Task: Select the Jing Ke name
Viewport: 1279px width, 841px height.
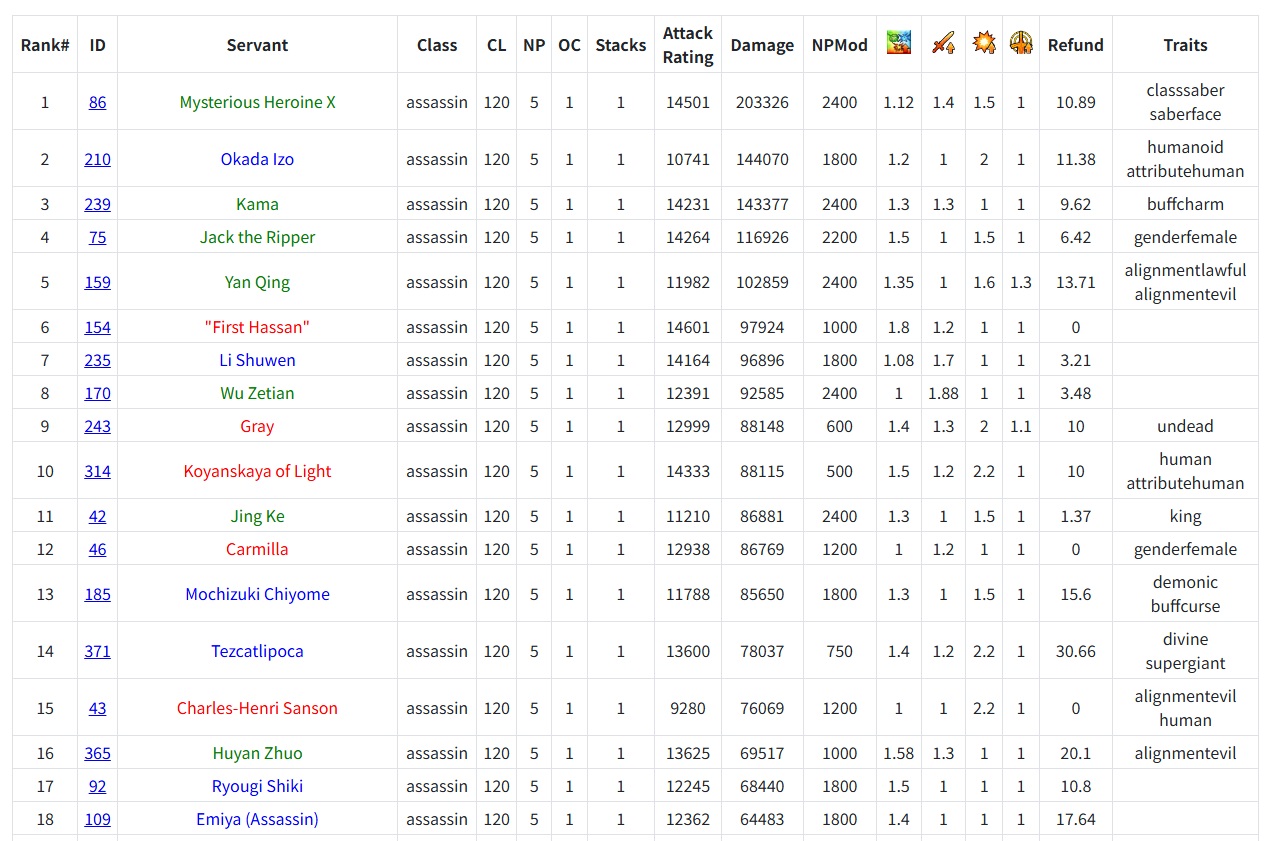Action: pyautogui.click(x=257, y=516)
